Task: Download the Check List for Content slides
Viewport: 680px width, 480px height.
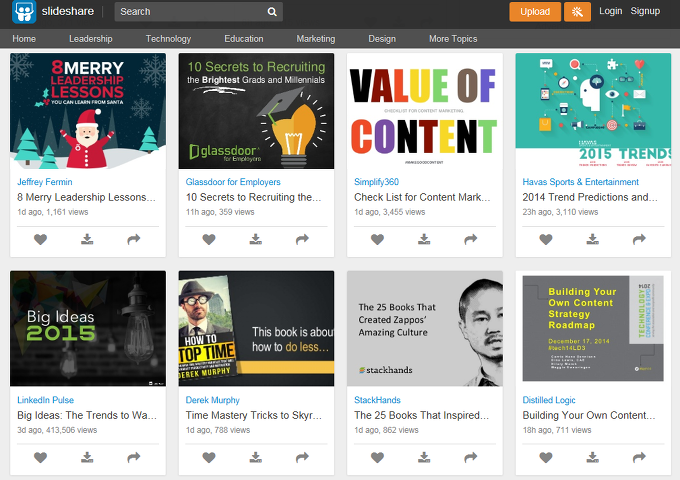Action: tap(424, 239)
